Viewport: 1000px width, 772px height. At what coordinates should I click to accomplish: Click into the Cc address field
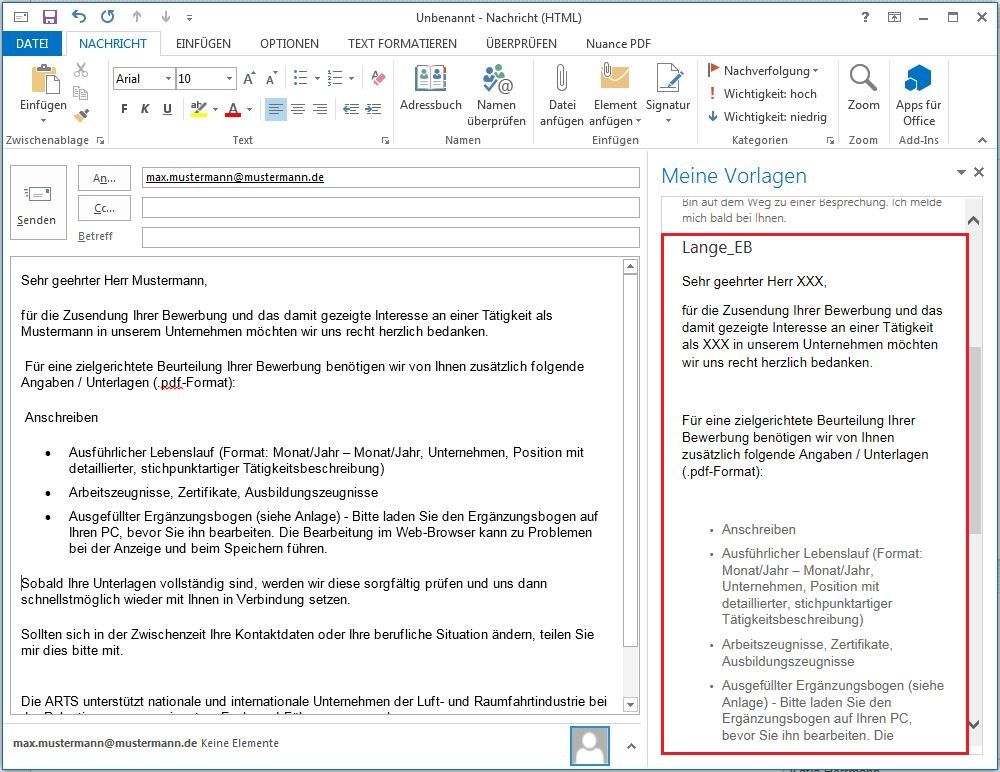pyautogui.click(x=390, y=207)
